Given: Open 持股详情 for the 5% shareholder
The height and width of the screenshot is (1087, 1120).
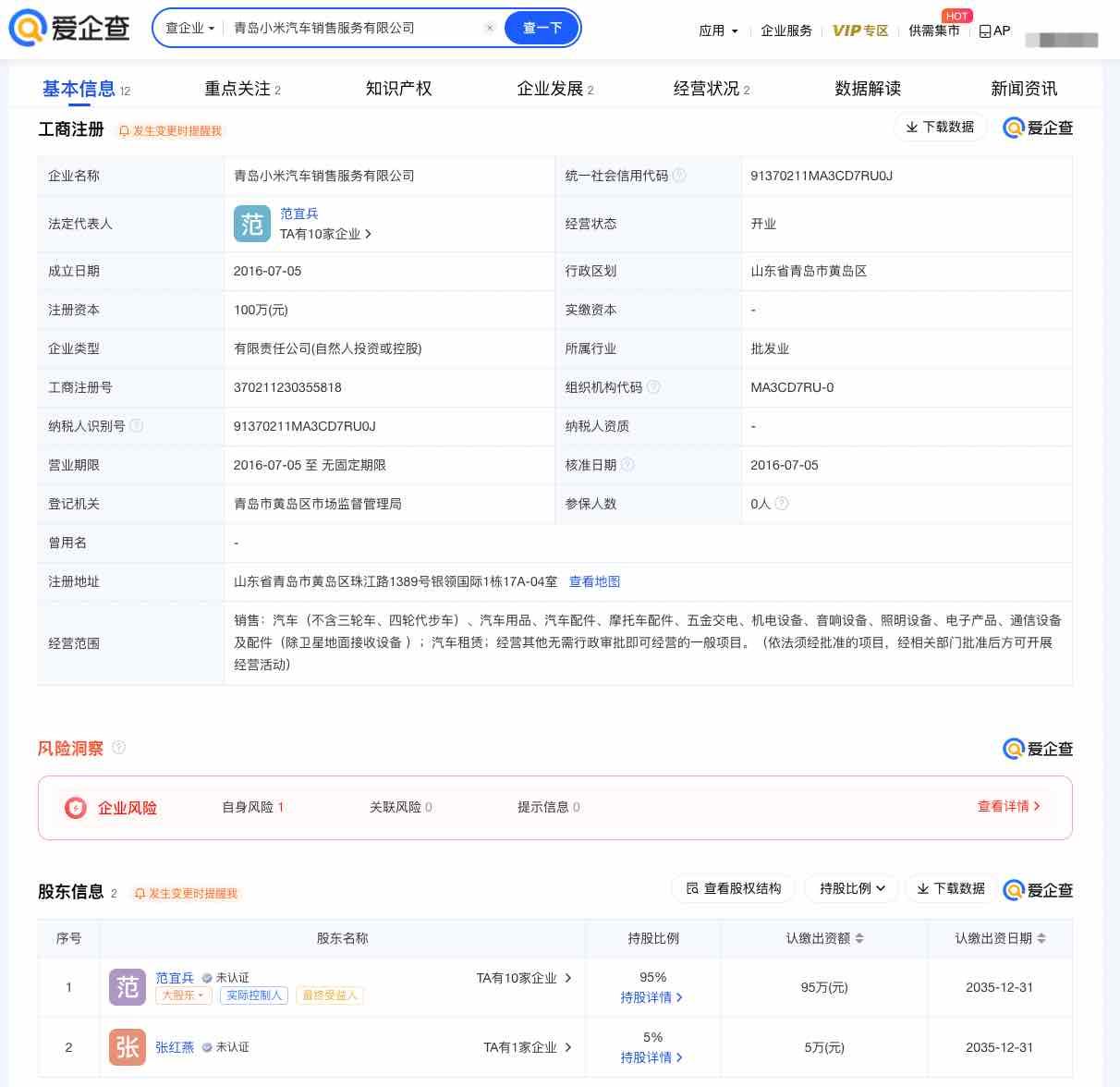Looking at the screenshot, I should 651,1057.
